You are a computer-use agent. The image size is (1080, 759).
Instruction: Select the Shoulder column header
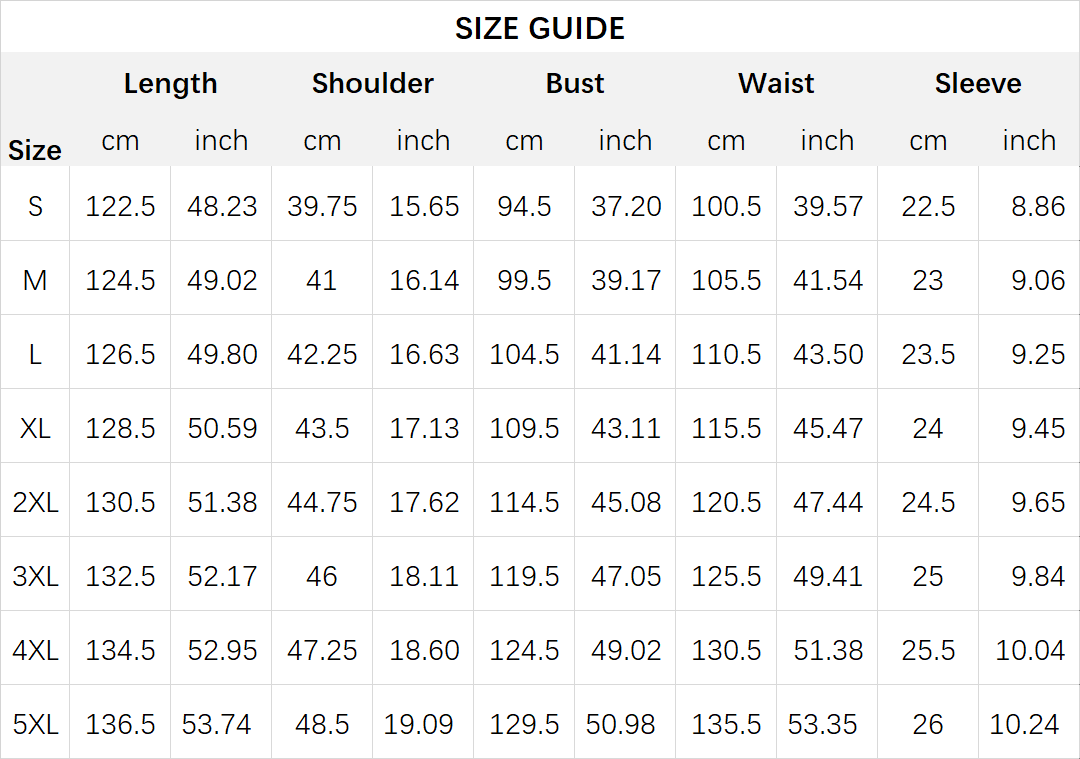(373, 83)
